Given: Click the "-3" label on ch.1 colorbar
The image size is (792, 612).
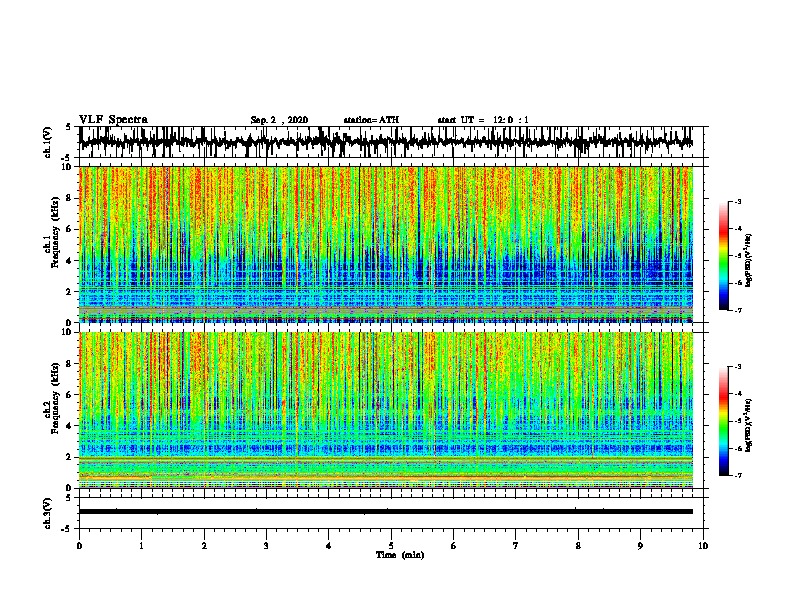Looking at the screenshot, I should pos(738,202).
